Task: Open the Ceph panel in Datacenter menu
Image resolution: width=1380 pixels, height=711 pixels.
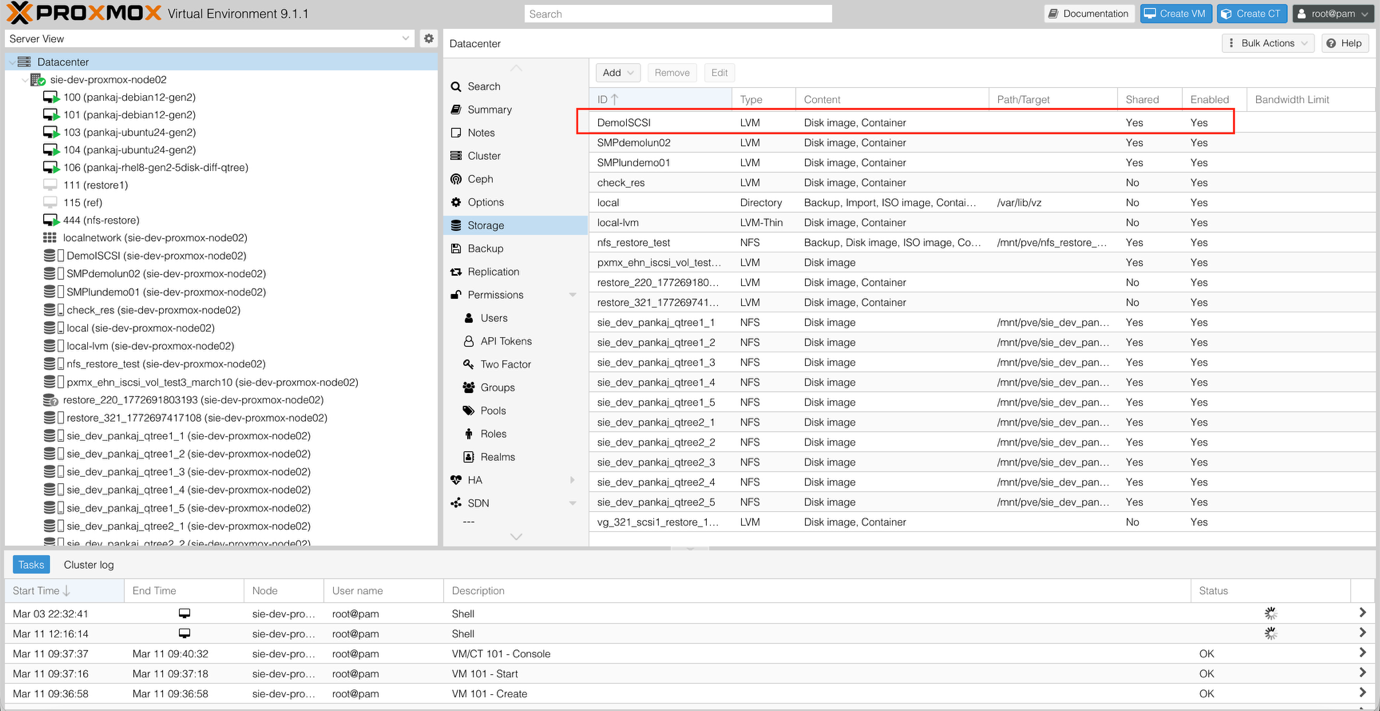Action: click(x=458, y=178)
